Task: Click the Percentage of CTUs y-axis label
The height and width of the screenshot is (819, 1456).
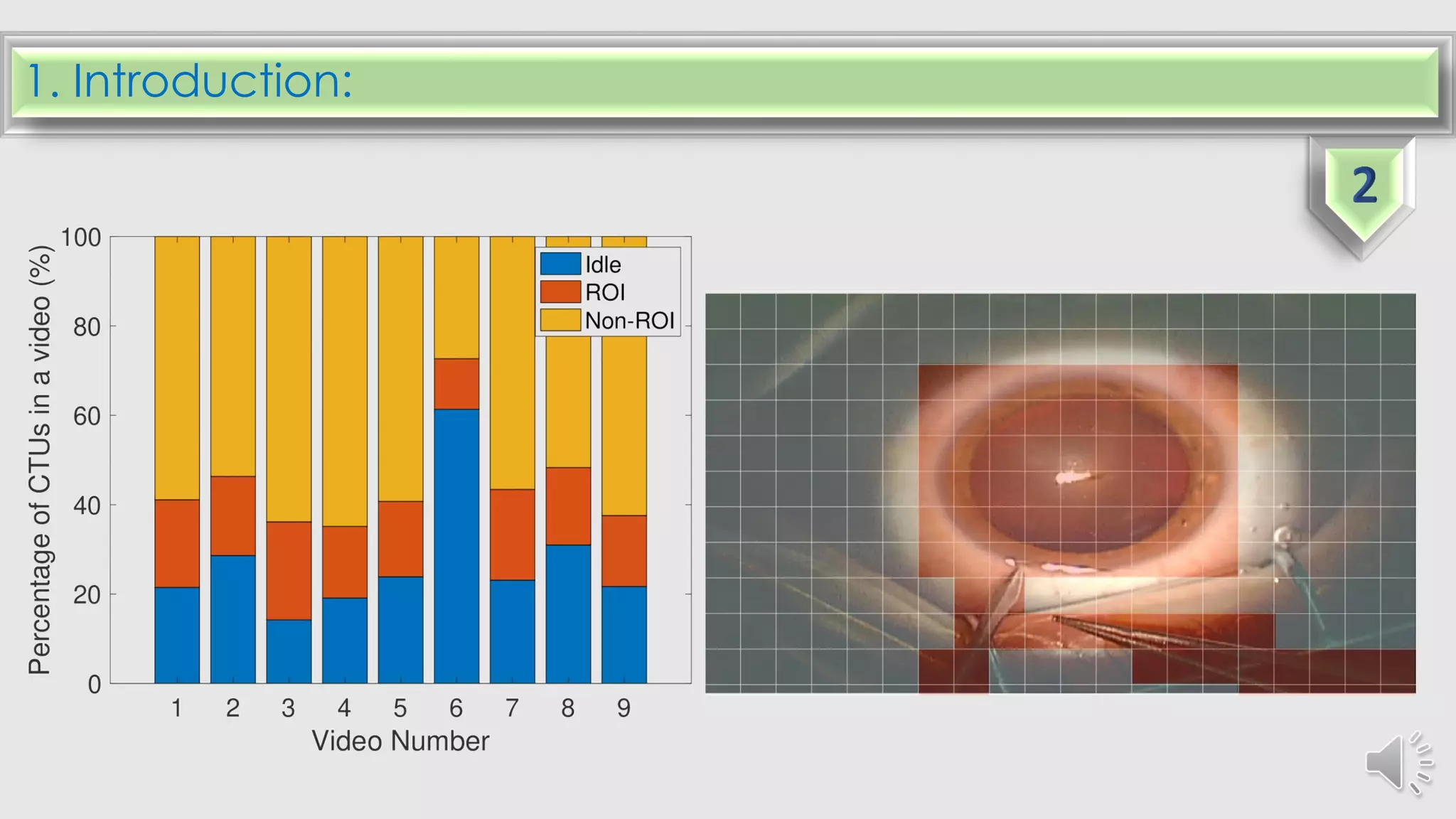Action: click(x=40, y=460)
